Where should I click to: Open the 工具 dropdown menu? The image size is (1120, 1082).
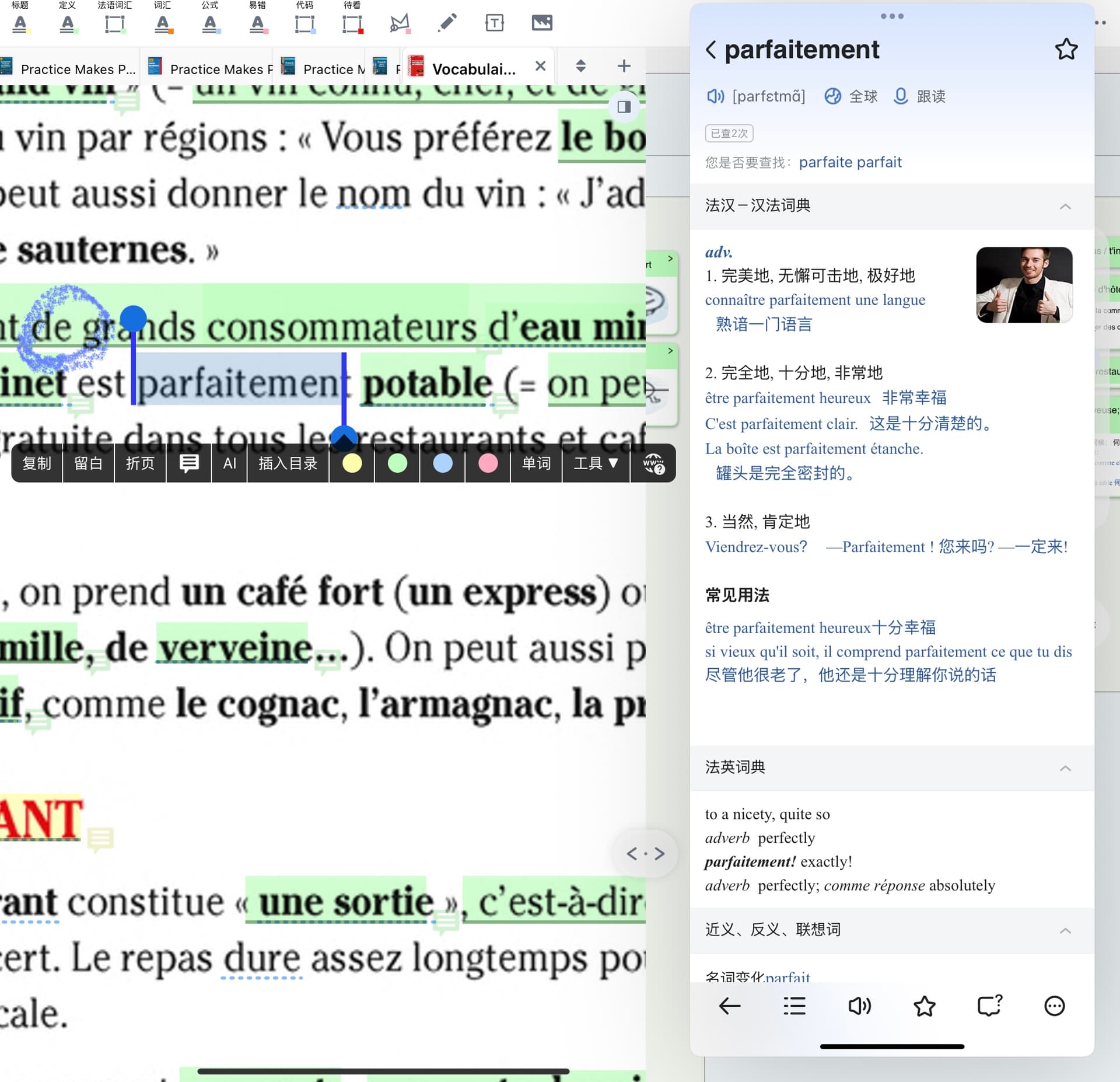(596, 463)
